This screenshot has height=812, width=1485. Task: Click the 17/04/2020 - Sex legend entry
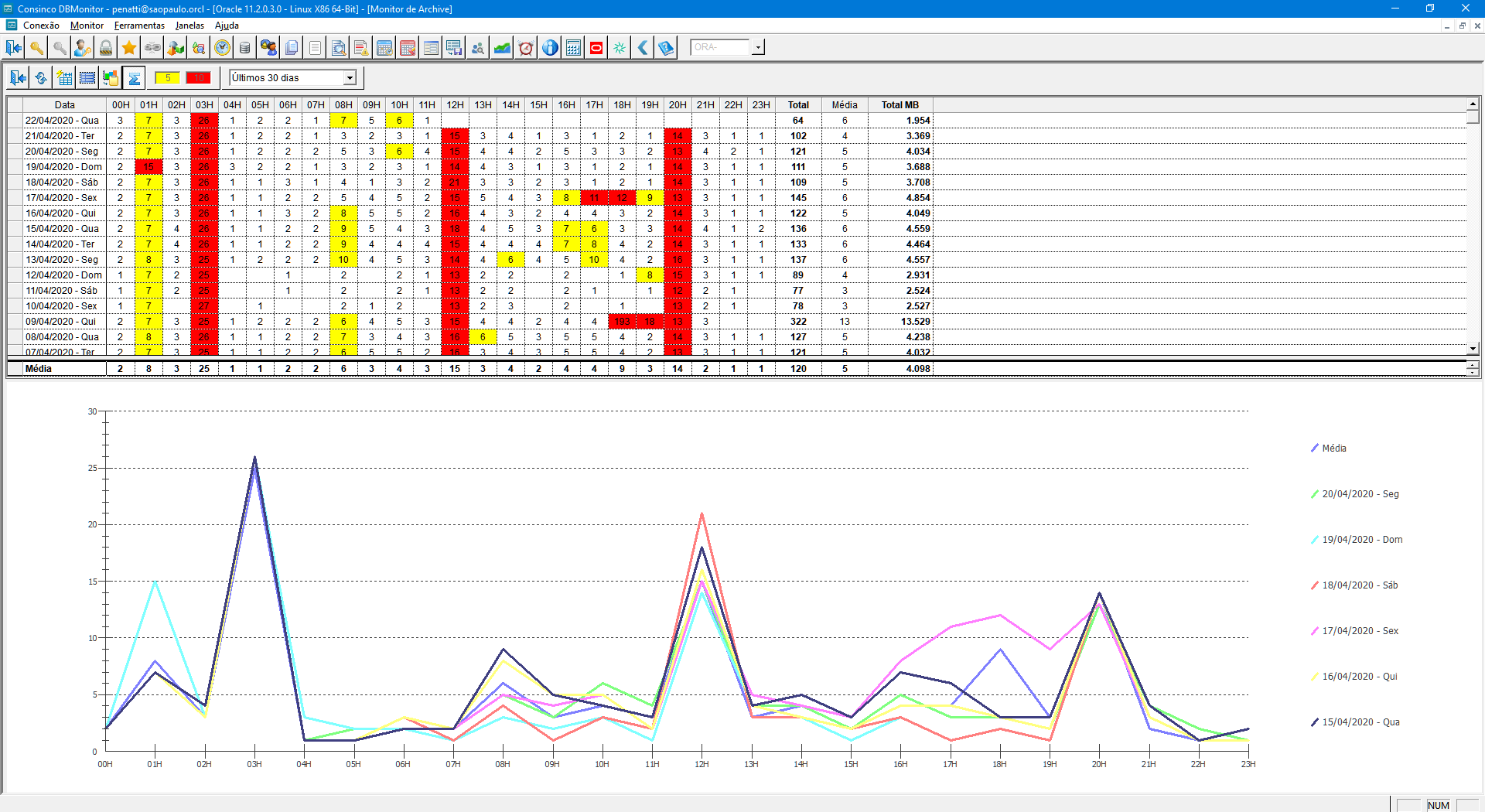1355,631
